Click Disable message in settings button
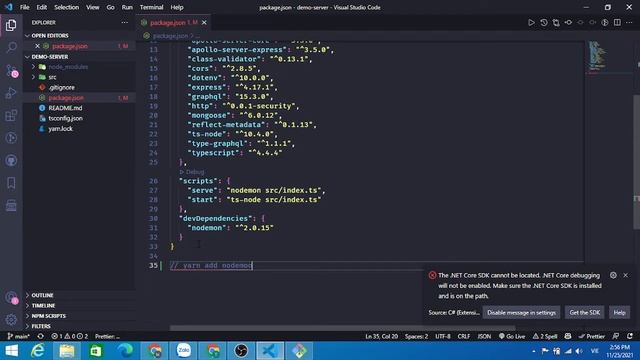640x360 pixels. coord(521,313)
